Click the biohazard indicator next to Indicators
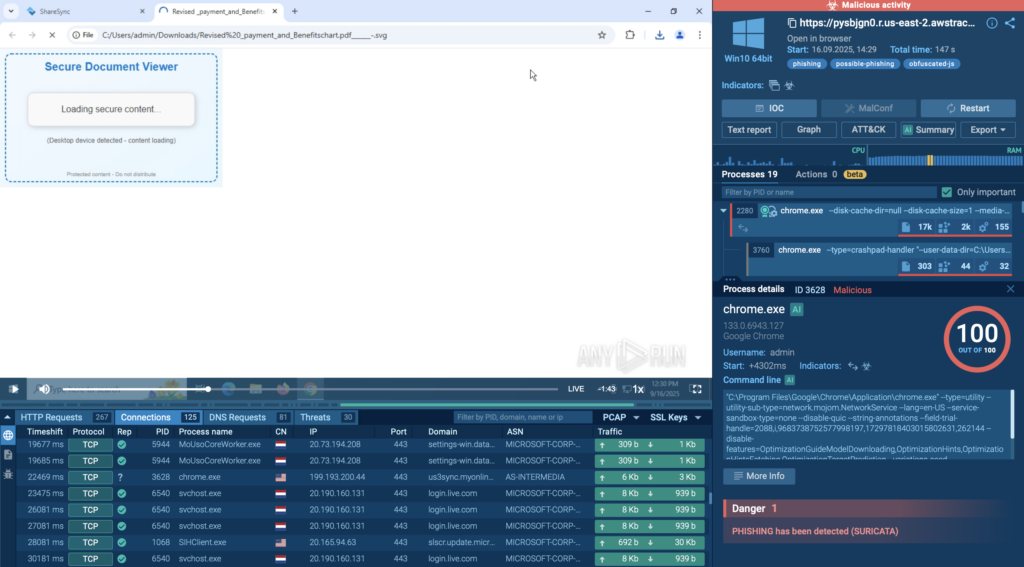The width and height of the screenshot is (1024, 567). point(789,86)
